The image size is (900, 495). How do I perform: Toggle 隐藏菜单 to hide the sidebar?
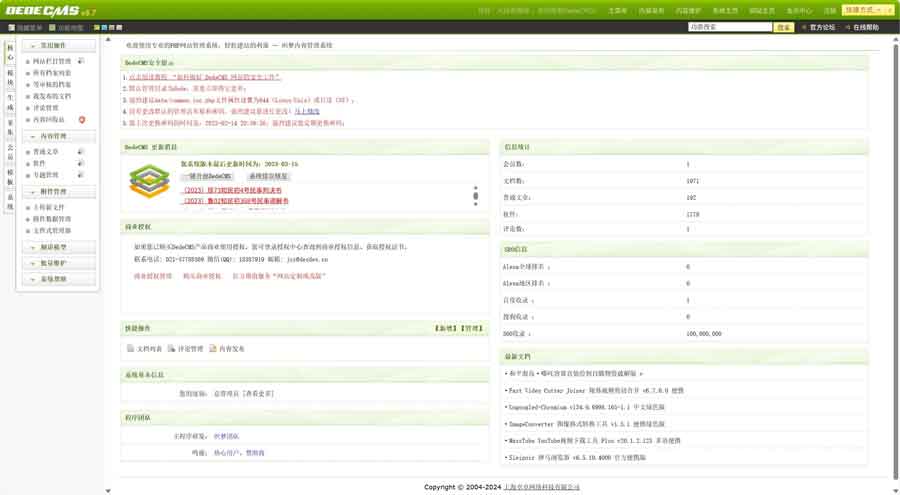(x=24, y=28)
